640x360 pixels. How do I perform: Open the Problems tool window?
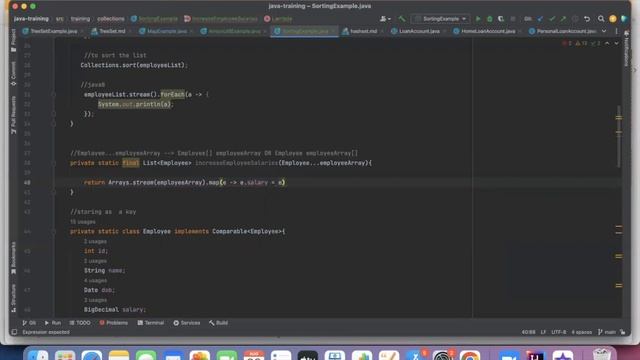tap(113, 323)
